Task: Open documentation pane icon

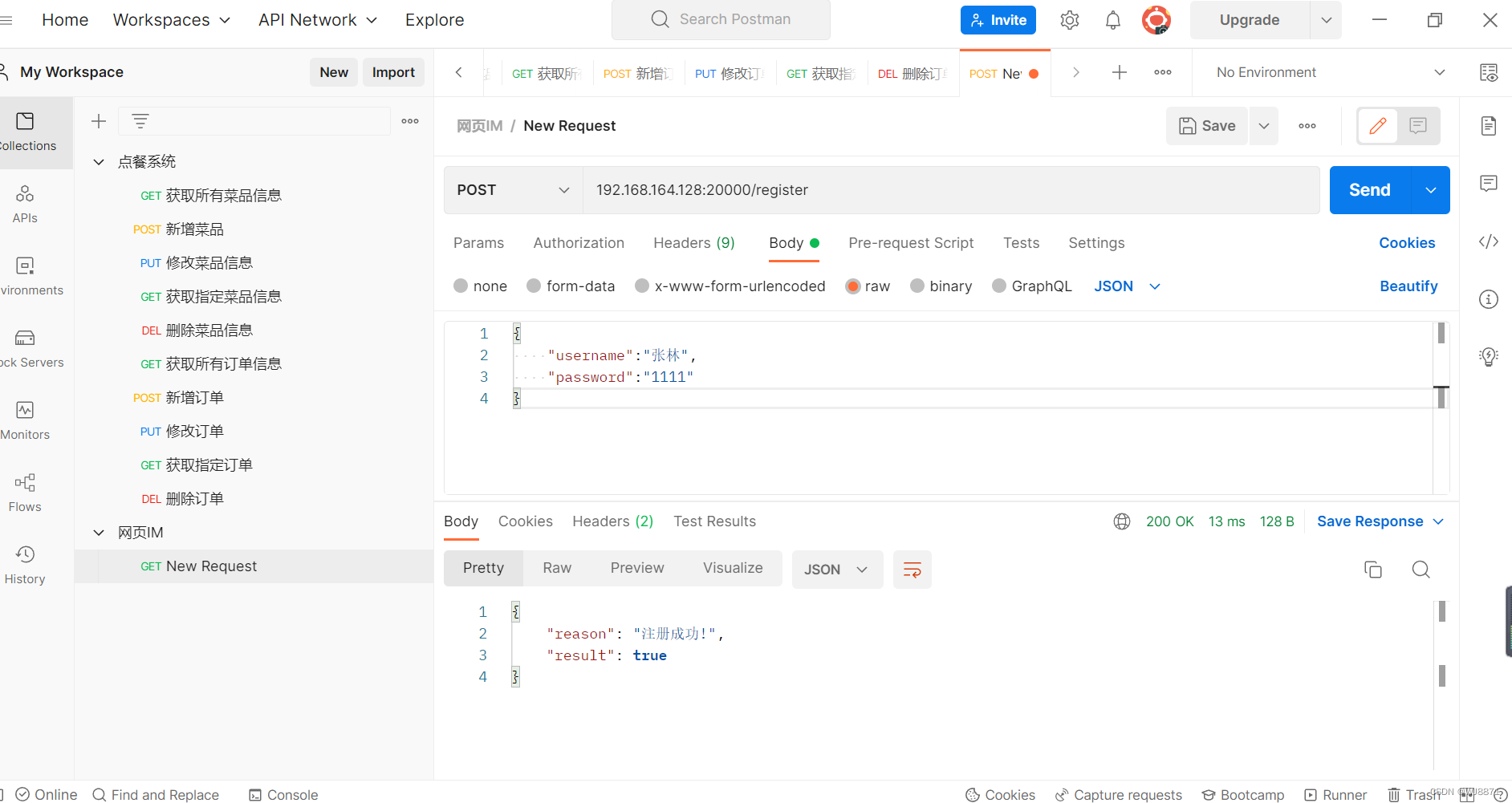Action: [1489, 126]
